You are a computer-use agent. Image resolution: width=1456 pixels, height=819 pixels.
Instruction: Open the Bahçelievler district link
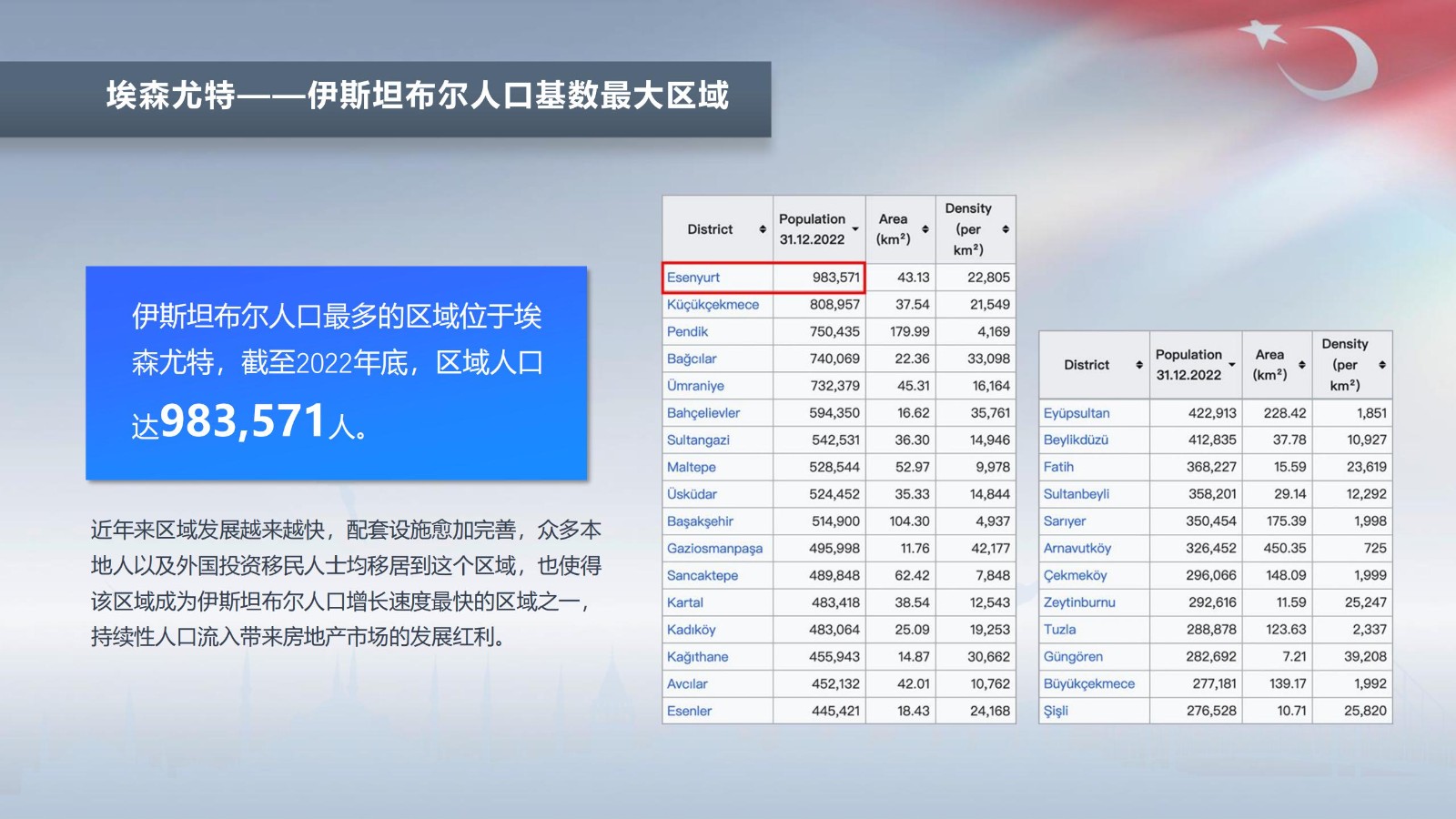coord(703,413)
